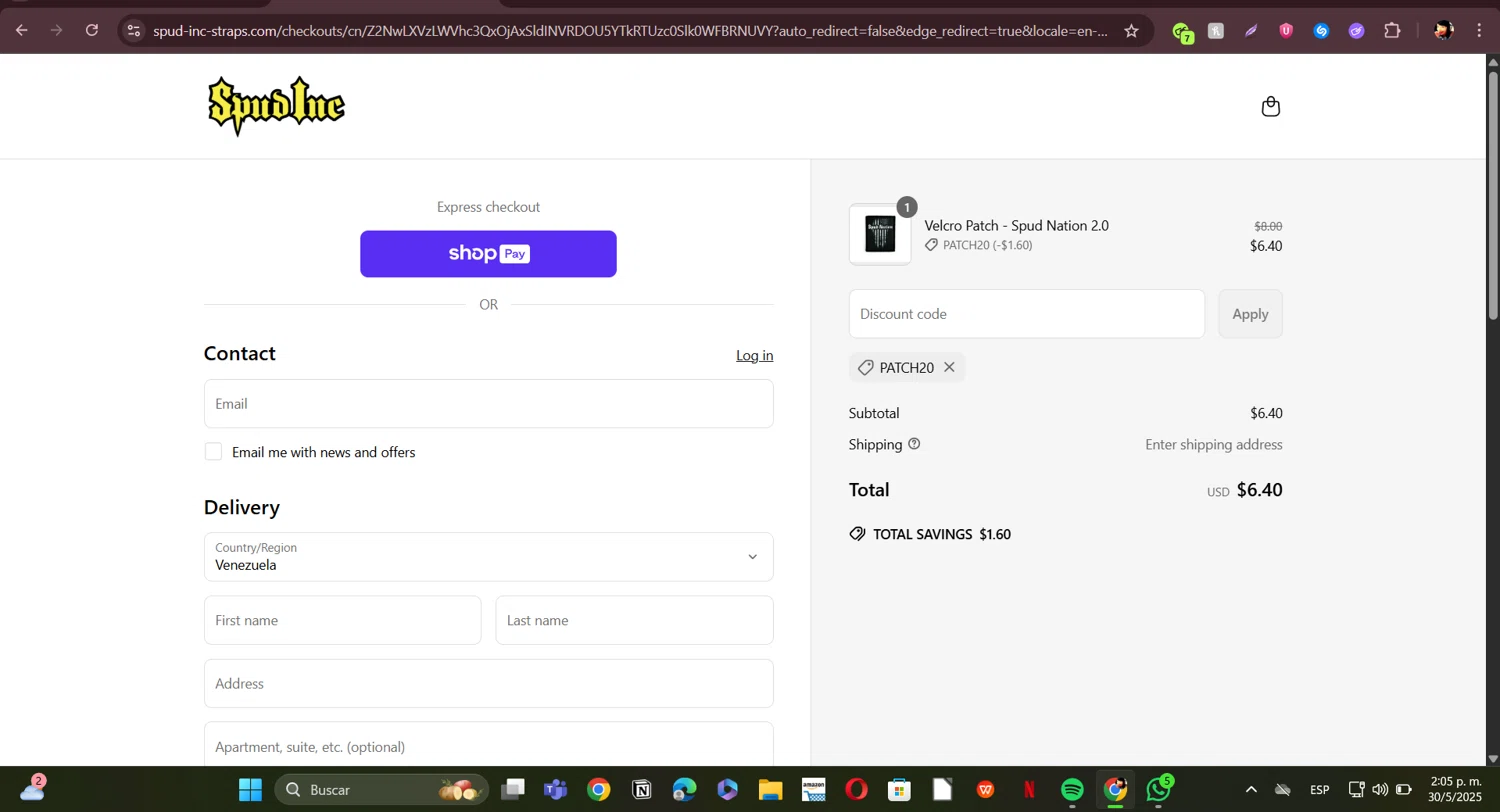Open the weather widget on taskbar
The image size is (1500, 812).
pos(32,789)
